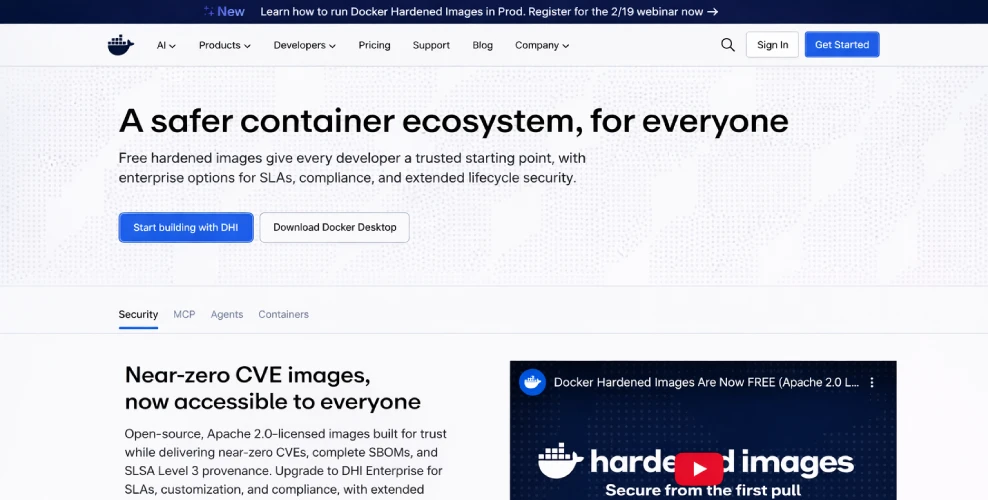The image size is (988, 500).
Task: Visit the Blog from navbar
Action: pyautogui.click(x=483, y=45)
